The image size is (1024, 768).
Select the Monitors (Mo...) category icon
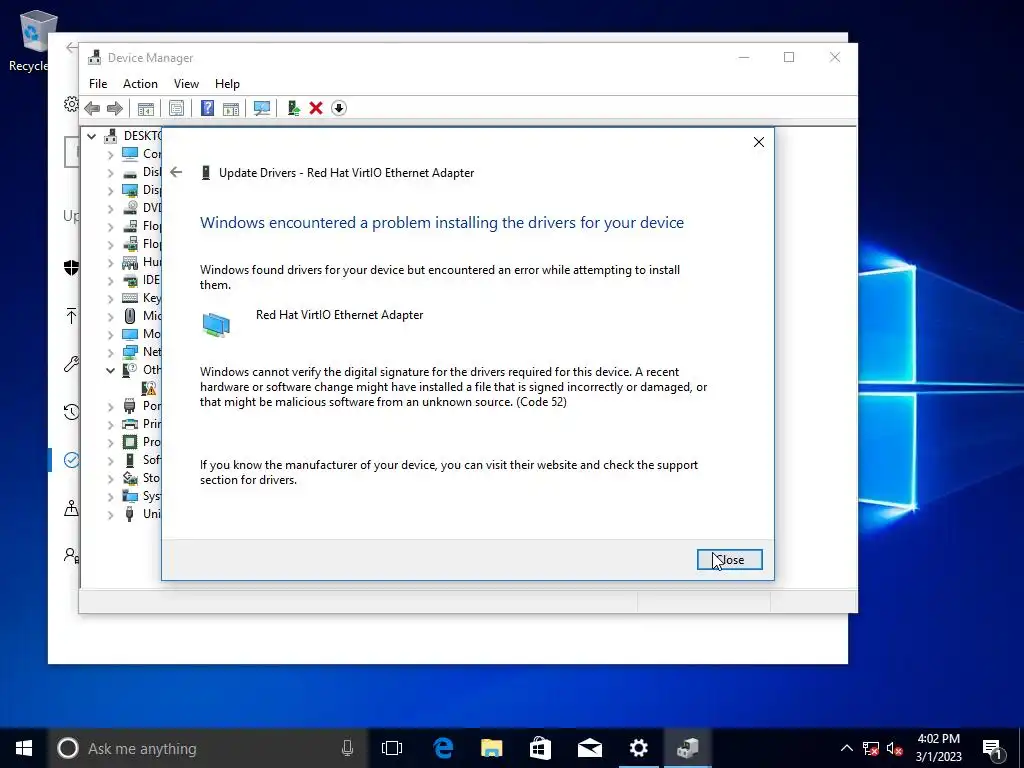(130, 334)
